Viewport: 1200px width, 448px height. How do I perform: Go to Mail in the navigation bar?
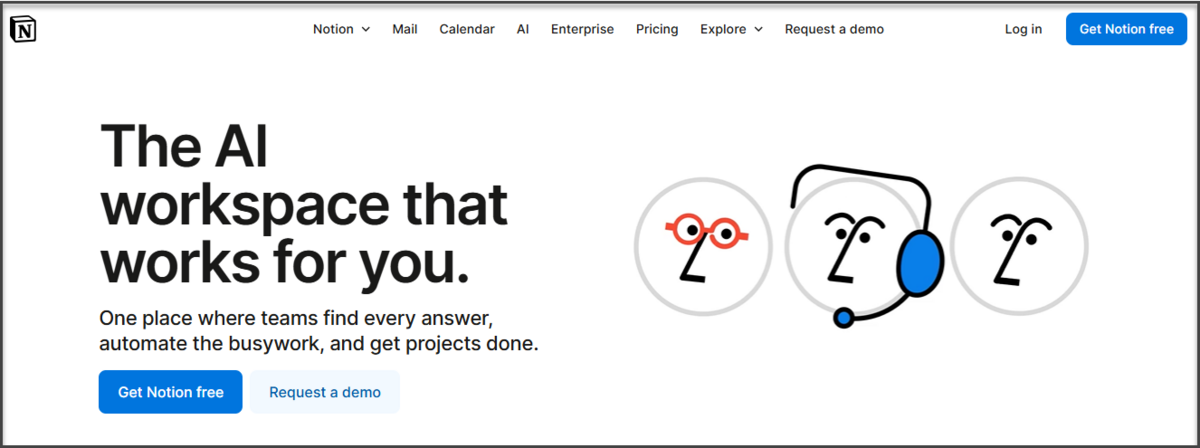(405, 29)
